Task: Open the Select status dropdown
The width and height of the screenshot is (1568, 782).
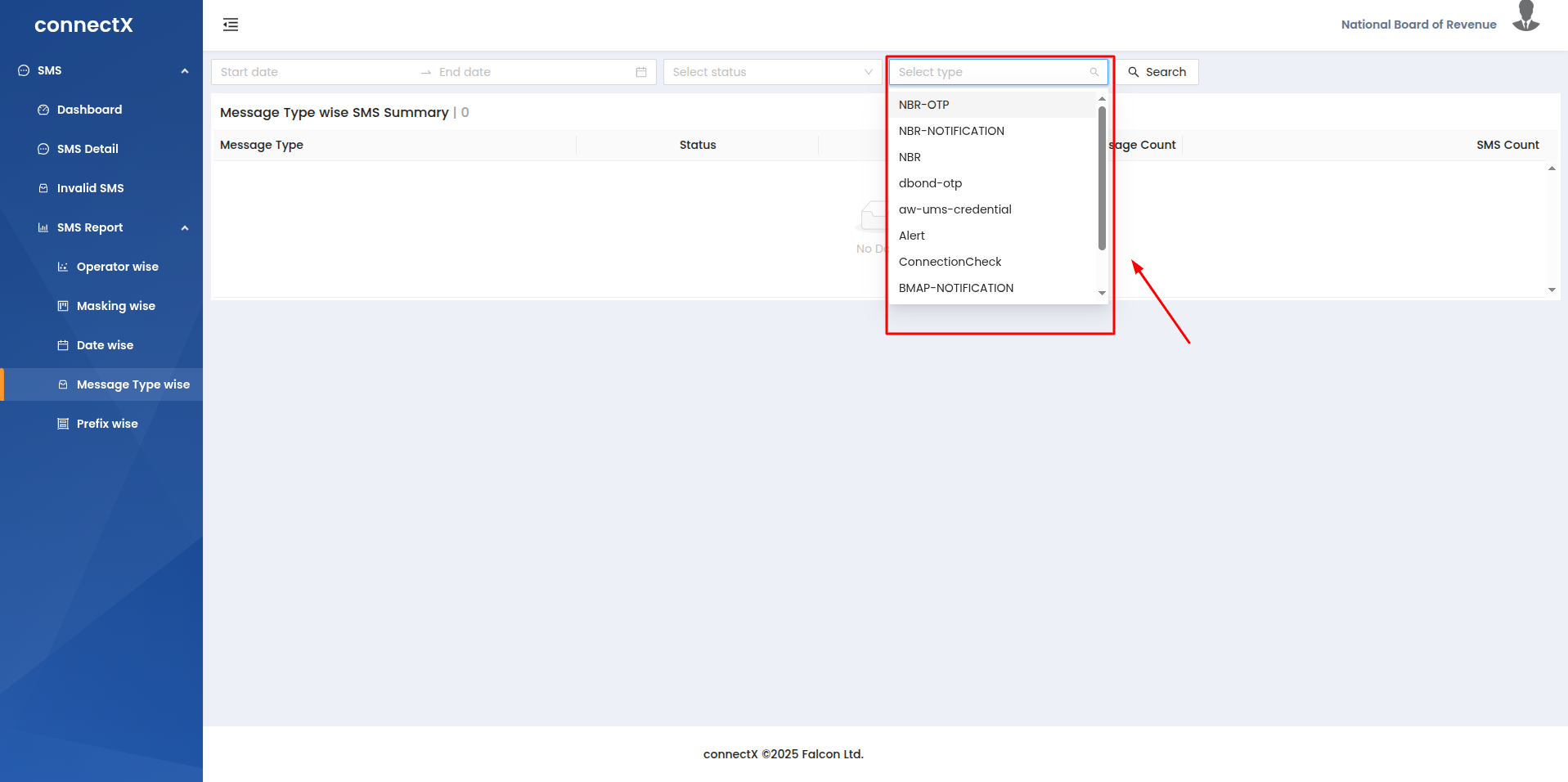Action: pos(772,72)
